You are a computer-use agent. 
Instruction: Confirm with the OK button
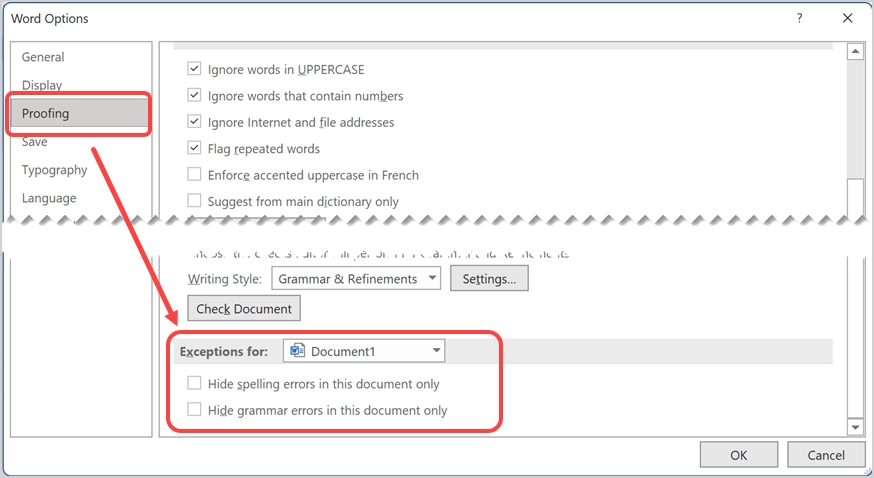(x=739, y=455)
